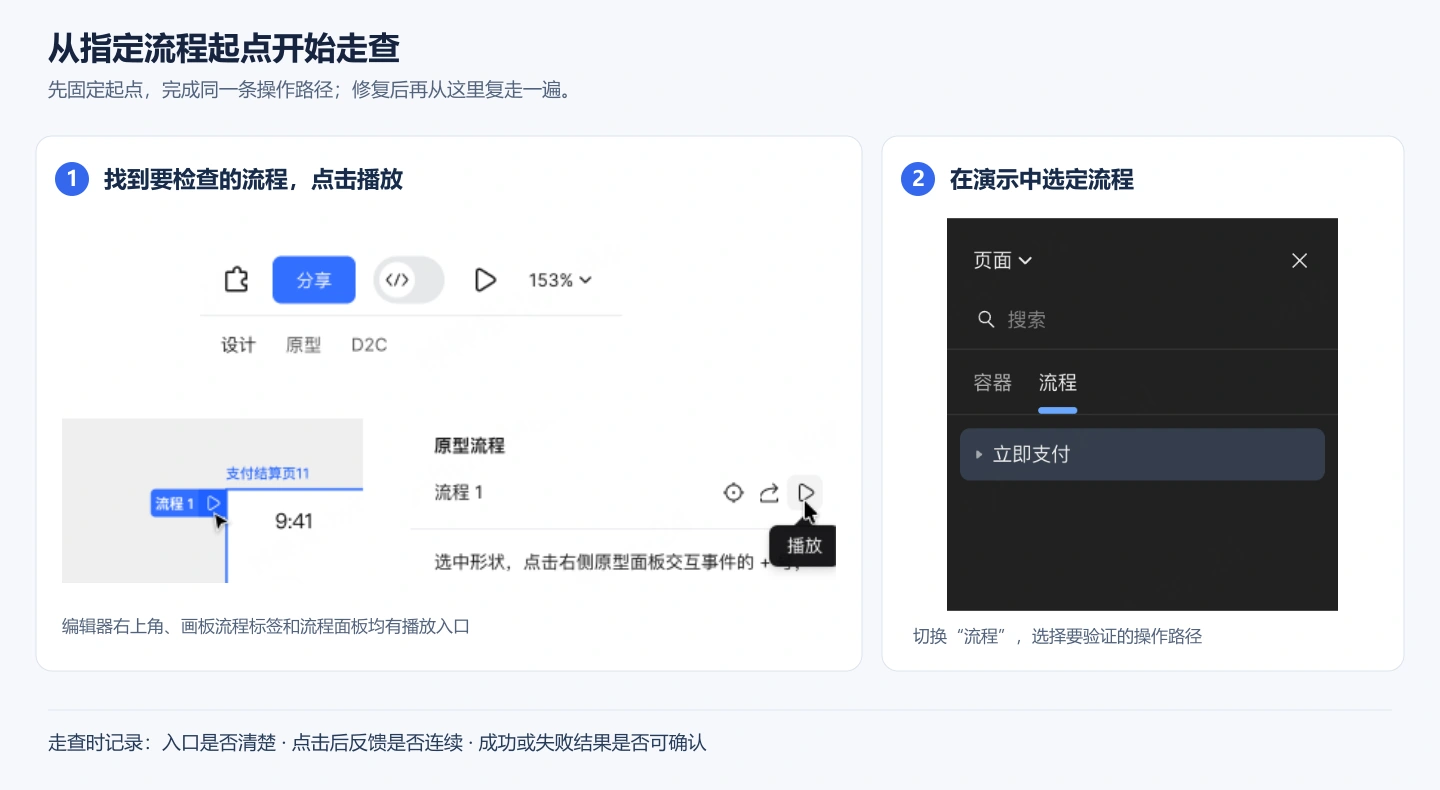Click the heading 找到要检查的流程，点击播放
The image size is (1440, 790).
253,180
